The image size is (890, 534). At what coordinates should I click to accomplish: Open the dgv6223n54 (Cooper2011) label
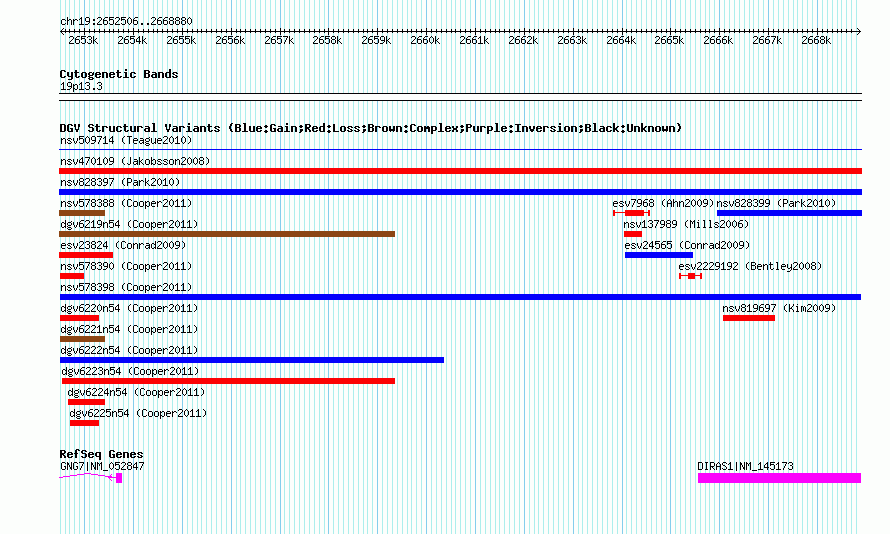(x=130, y=371)
